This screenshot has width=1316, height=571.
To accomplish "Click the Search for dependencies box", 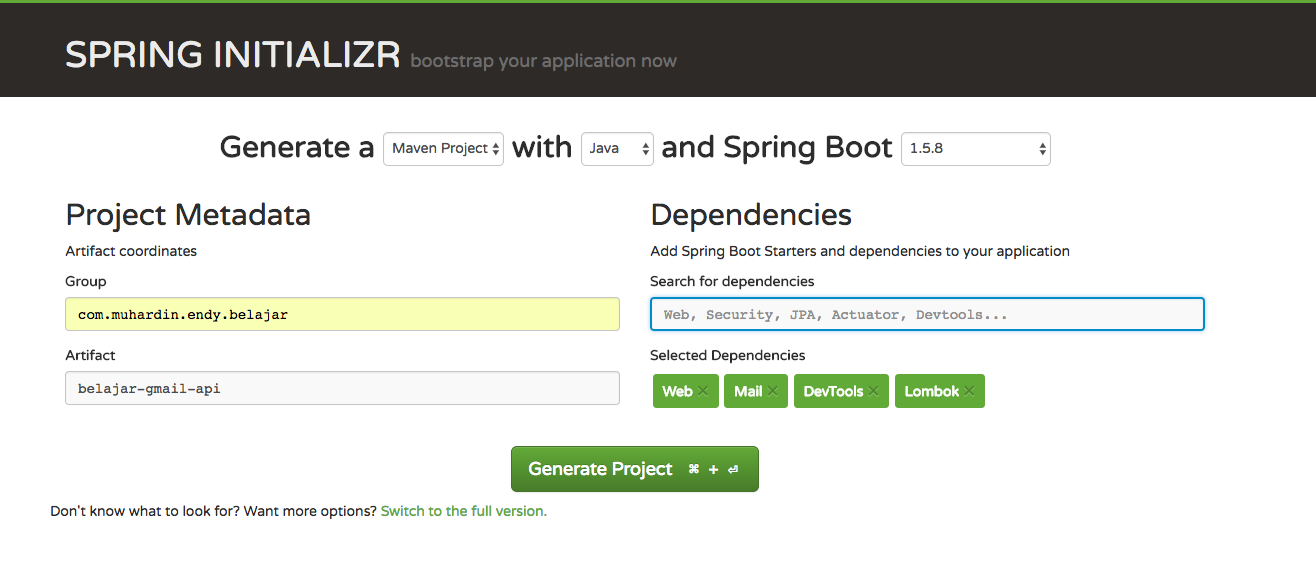I will 927,314.
